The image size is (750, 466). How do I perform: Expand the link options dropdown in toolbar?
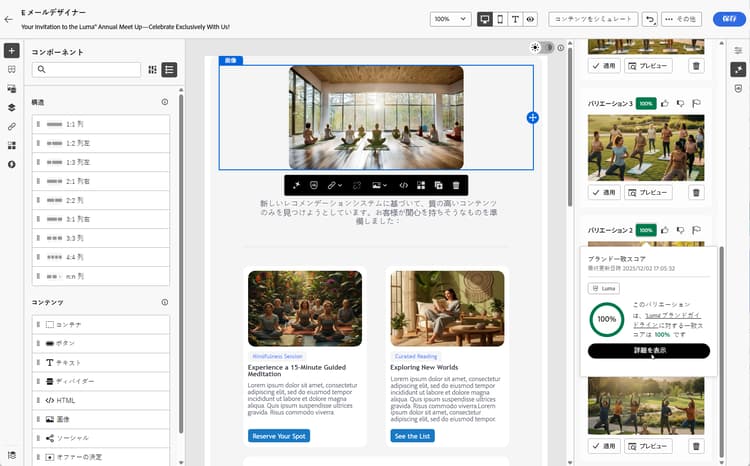click(334, 185)
